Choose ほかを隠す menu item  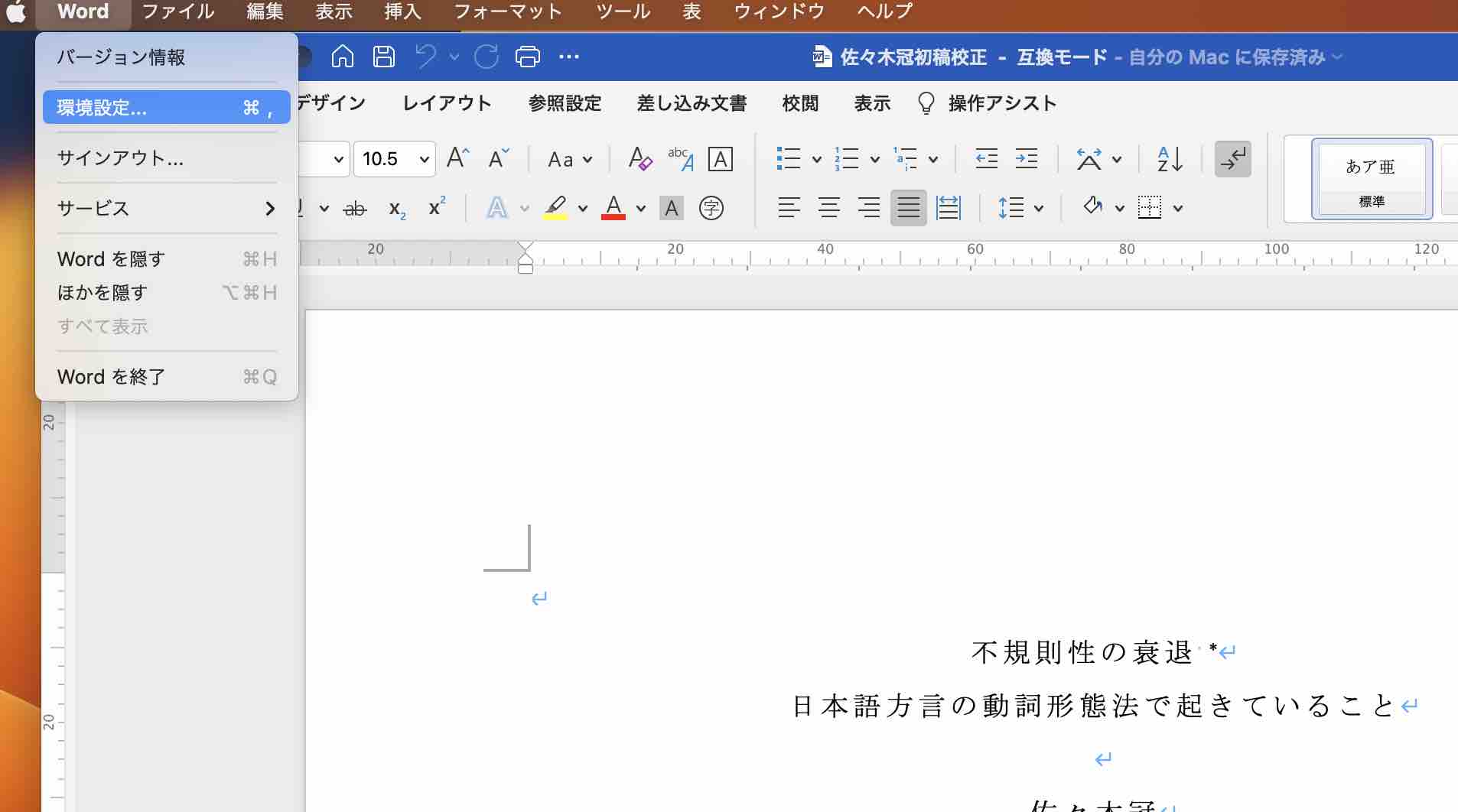click(x=167, y=293)
